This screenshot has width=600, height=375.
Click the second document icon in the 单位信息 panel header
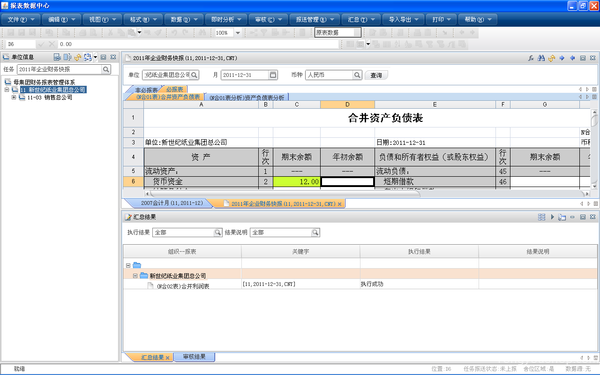(67, 57)
